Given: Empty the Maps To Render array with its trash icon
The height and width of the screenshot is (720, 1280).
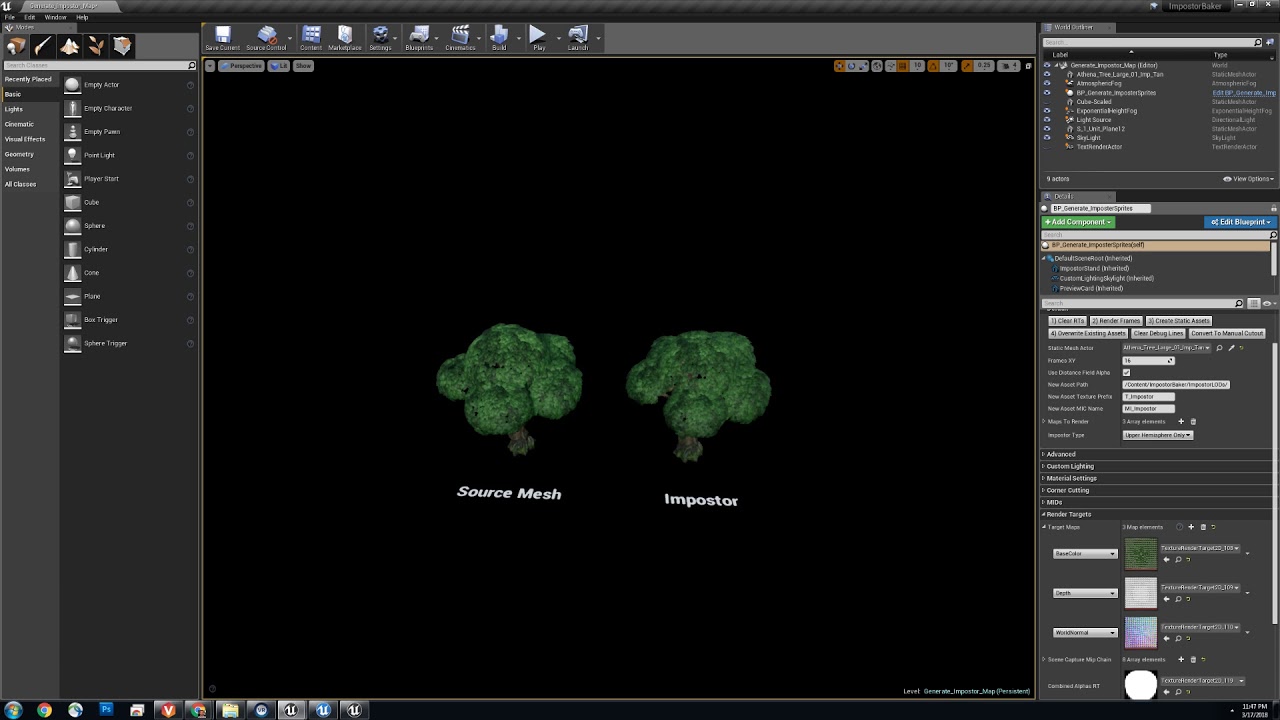Looking at the screenshot, I should 1193,421.
